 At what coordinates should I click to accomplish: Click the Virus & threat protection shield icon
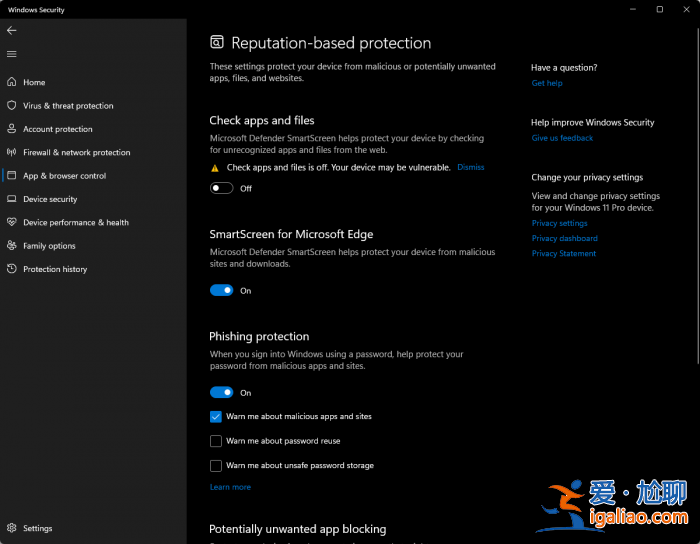[x=12, y=106]
